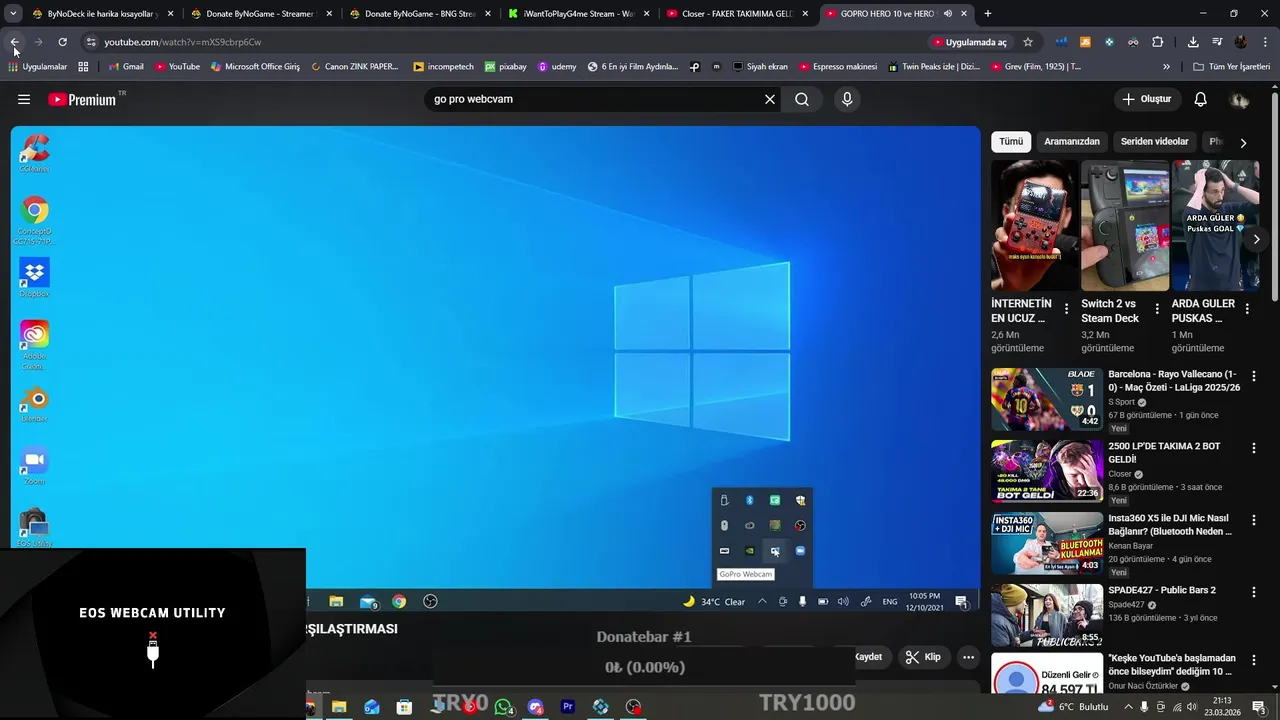This screenshot has width=1280, height=720.
Task: Open the tab search dropdown arrow
Action: (x=13, y=14)
